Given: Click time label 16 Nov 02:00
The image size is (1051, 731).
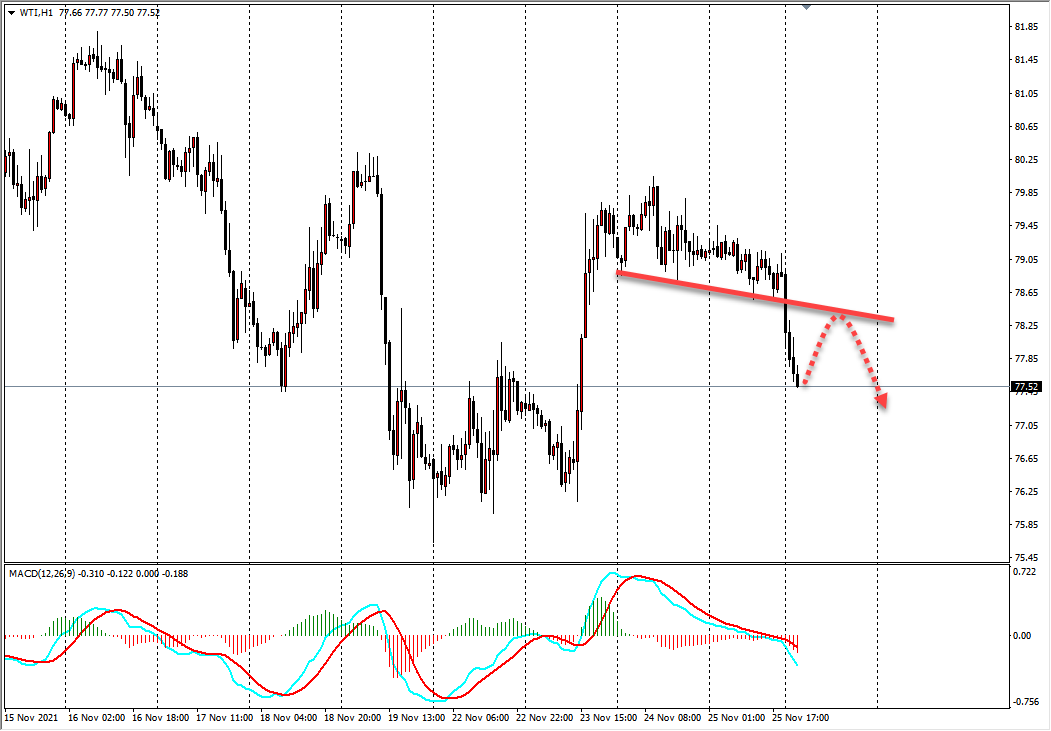Looking at the screenshot, I should [96, 718].
